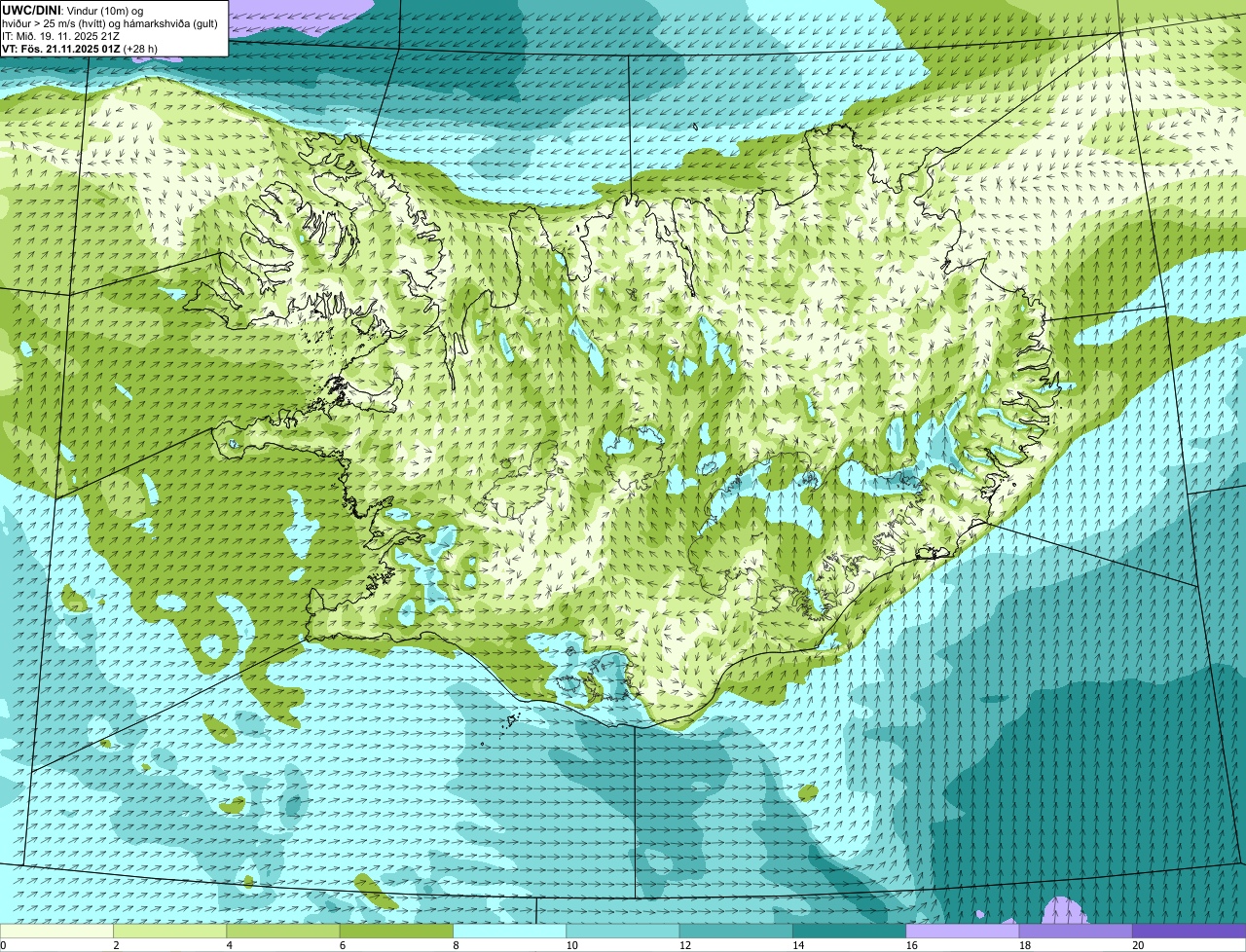Click the legend label "20"
Viewport: 1246px width, 952px height.
[1138, 945]
